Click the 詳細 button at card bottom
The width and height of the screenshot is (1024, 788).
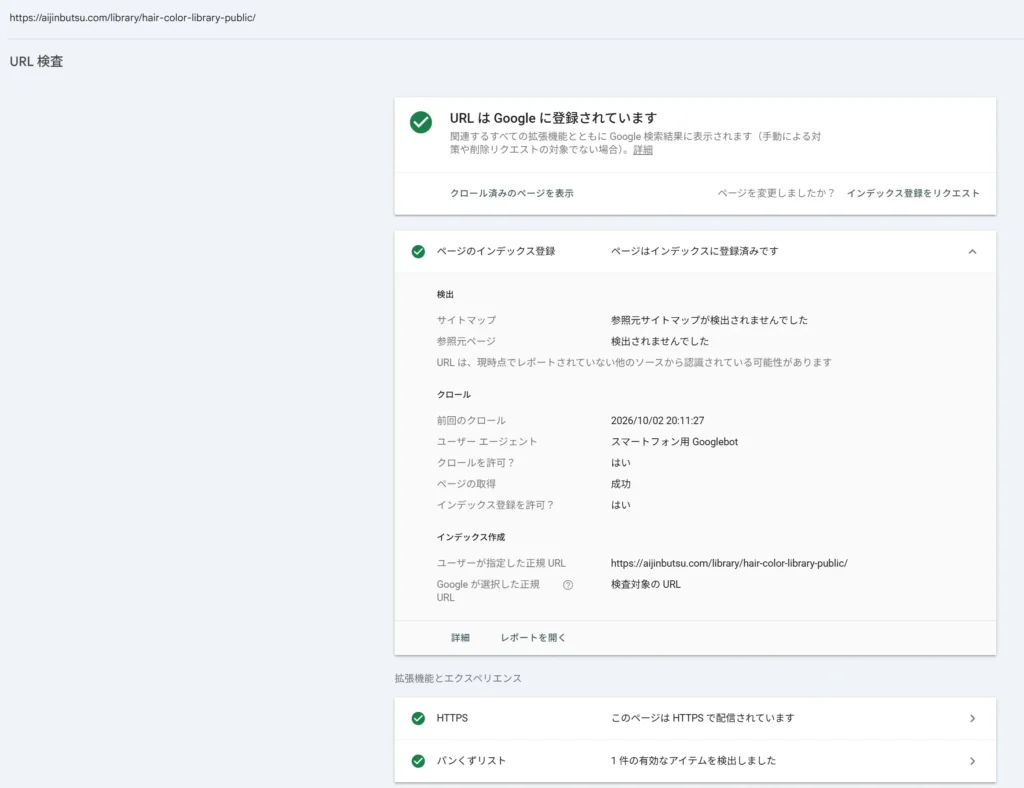[460, 638]
